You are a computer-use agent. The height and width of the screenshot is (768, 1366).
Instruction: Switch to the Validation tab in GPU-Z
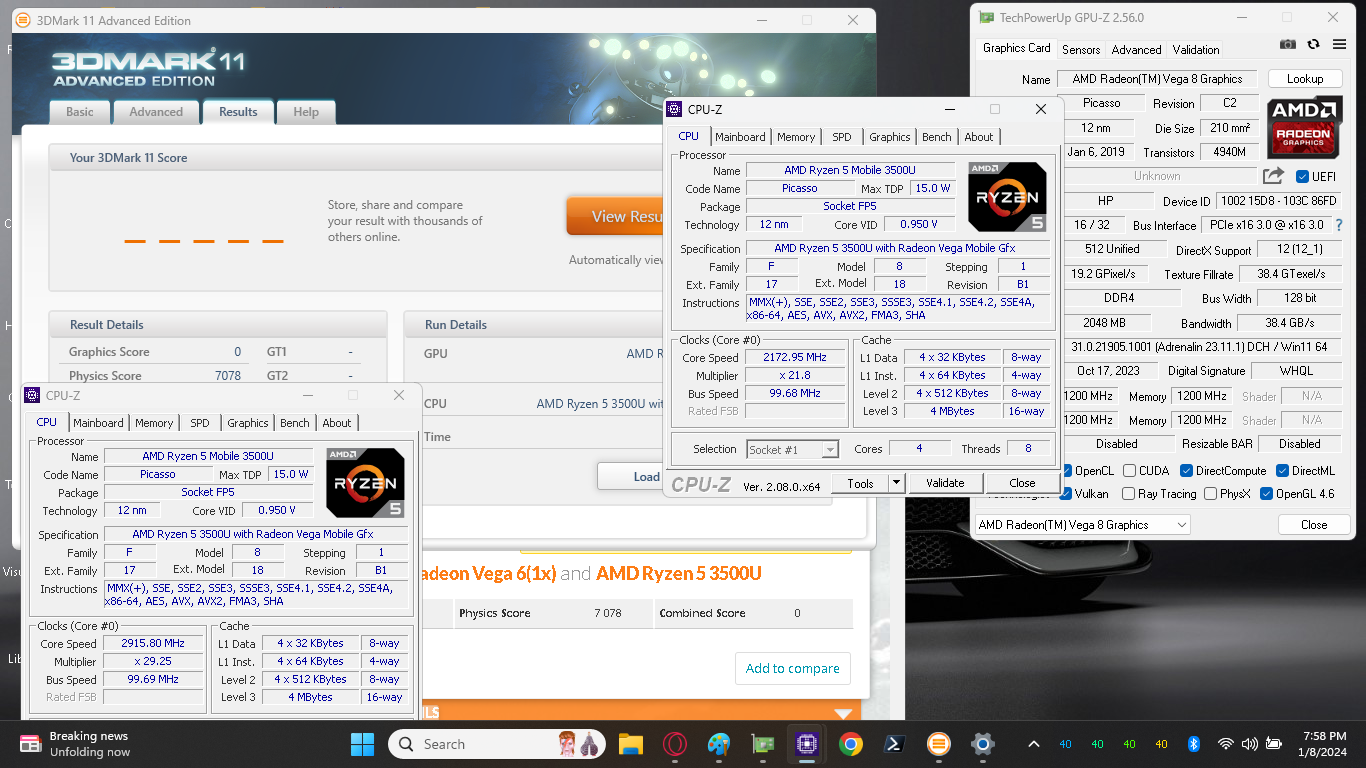1196,49
